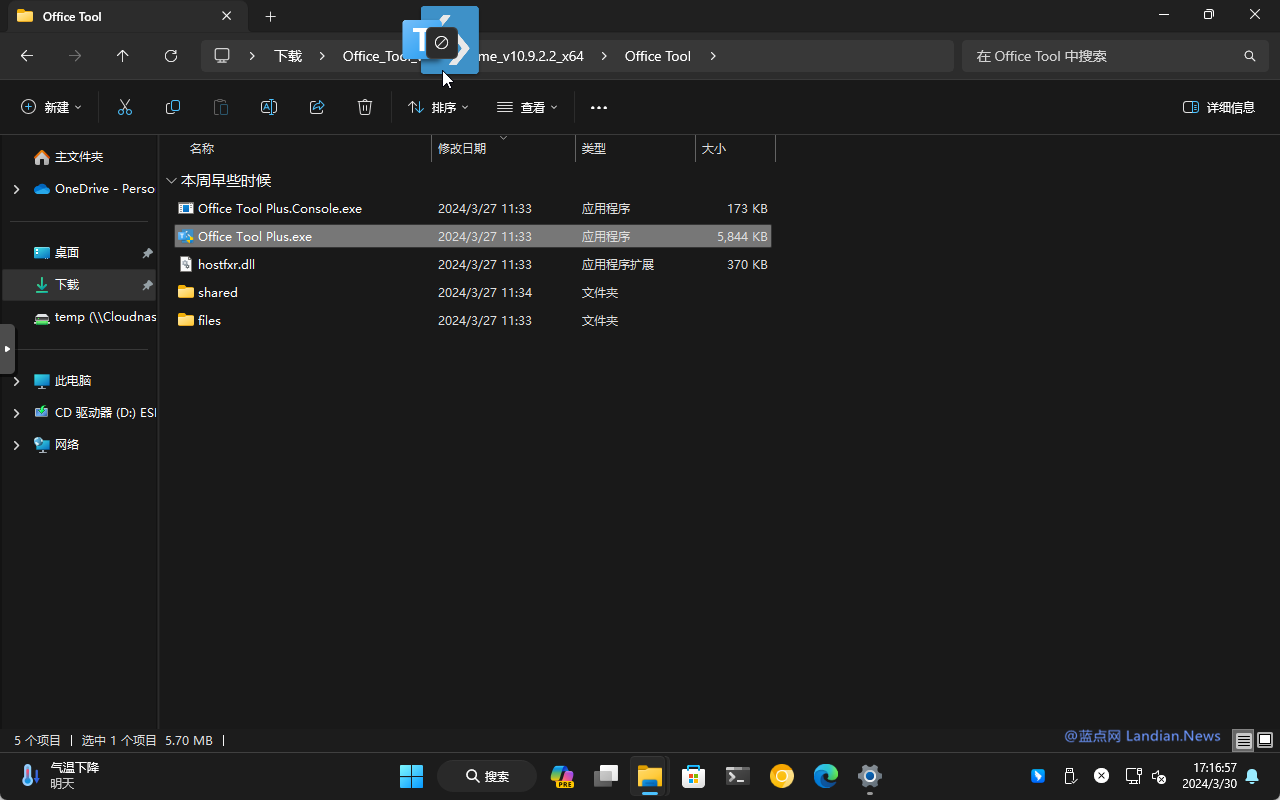Switch to large thumbnails view icon

(x=1265, y=741)
